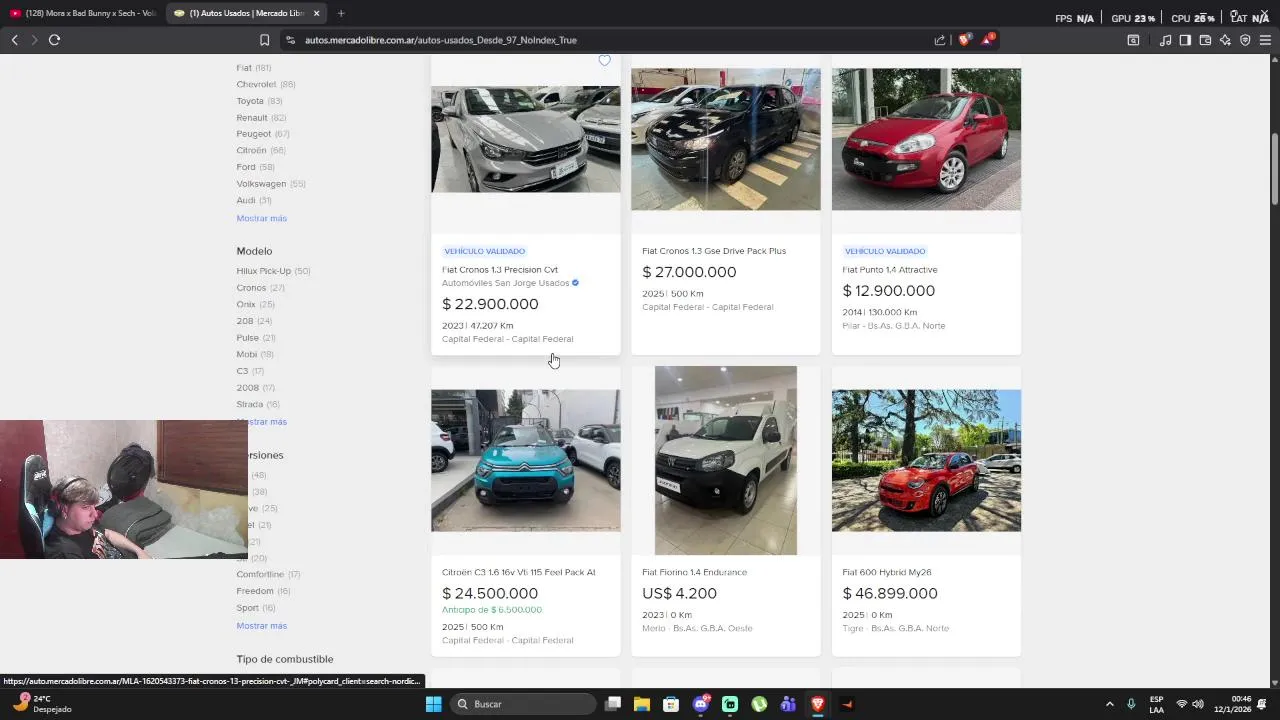1280x720 pixels.
Task: Open Microsoft Store from taskbar
Action: (x=671, y=704)
